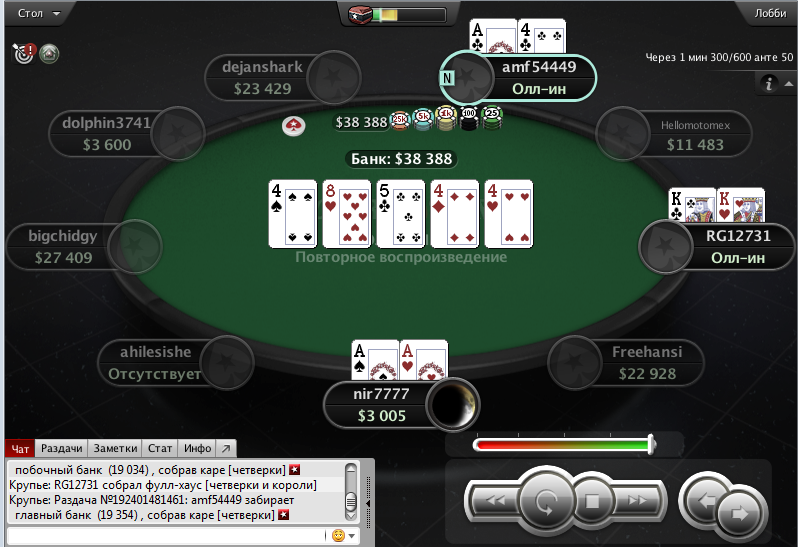This screenshot has width=798, height=547.
Task: Go to next hand arrow button
Action: coord(739,513)
